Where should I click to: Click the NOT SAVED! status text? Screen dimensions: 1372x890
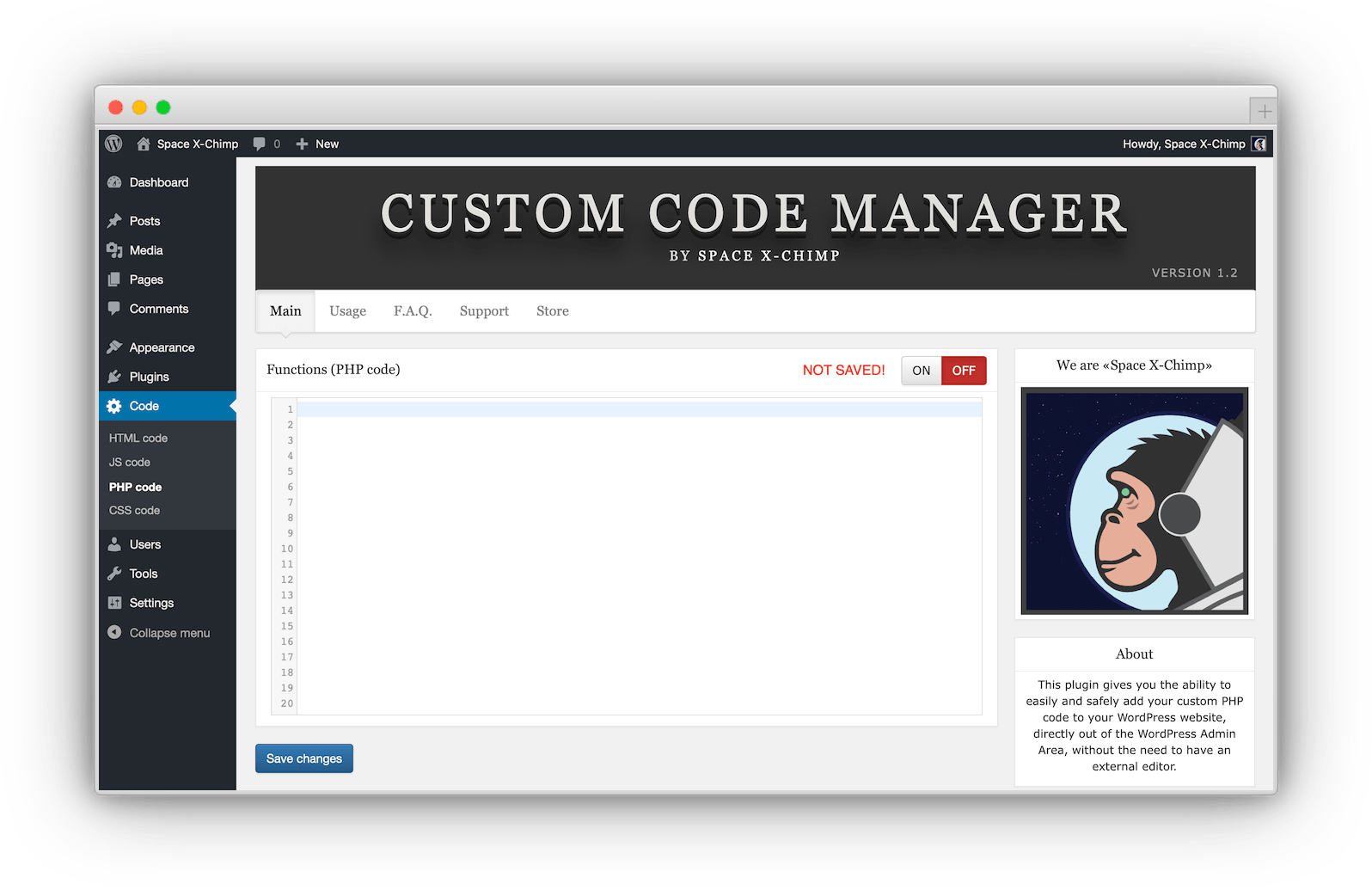point(843,370)
